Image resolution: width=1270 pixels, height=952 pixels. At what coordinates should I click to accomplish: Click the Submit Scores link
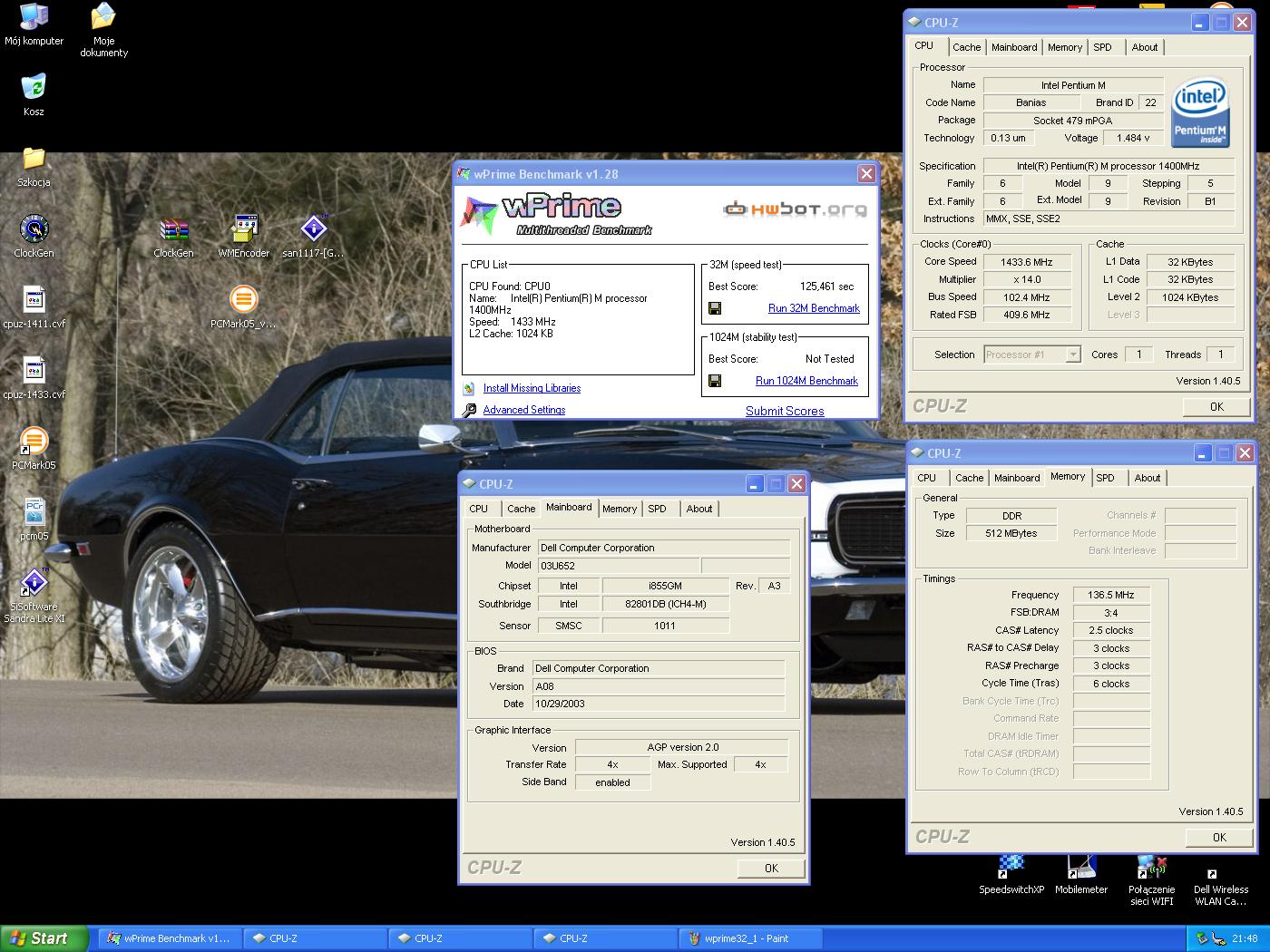pos(785,411)
